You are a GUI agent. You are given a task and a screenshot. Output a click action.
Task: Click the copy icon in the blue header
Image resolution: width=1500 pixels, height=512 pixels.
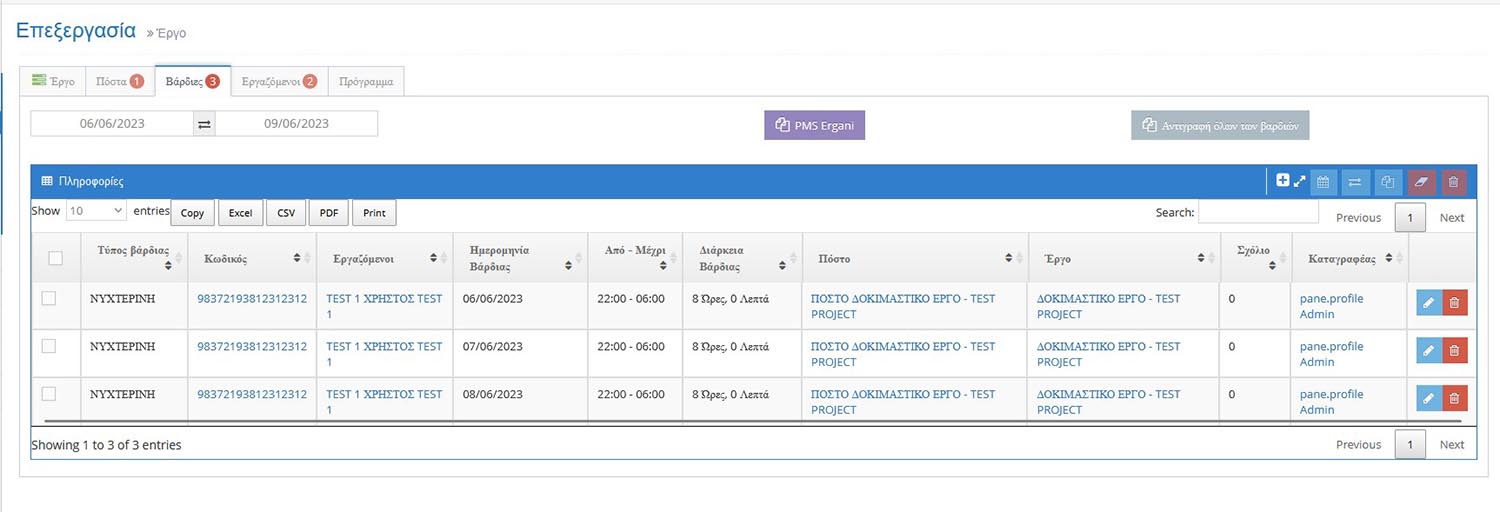pos(1388,182)
